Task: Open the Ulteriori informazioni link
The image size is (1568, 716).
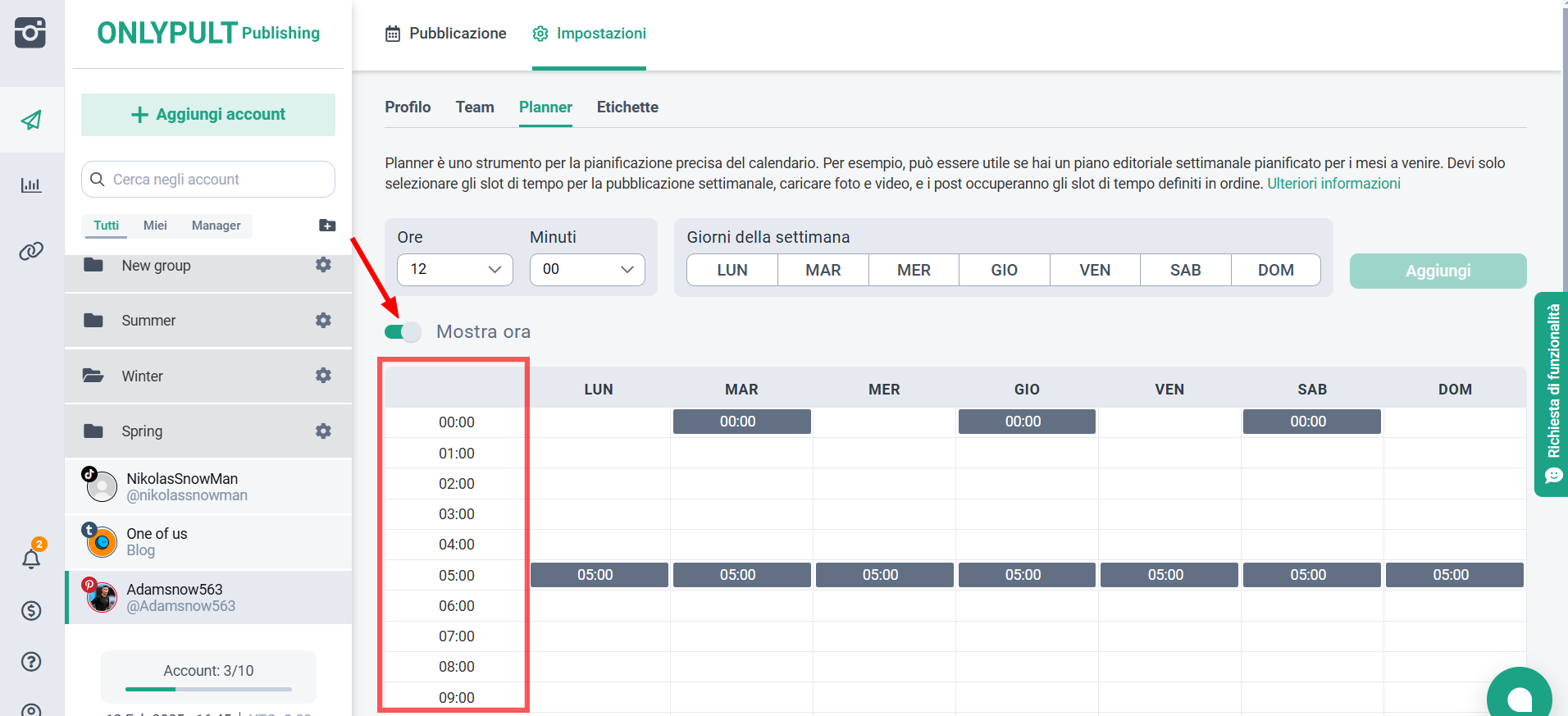Action: tap(1333, 184)
